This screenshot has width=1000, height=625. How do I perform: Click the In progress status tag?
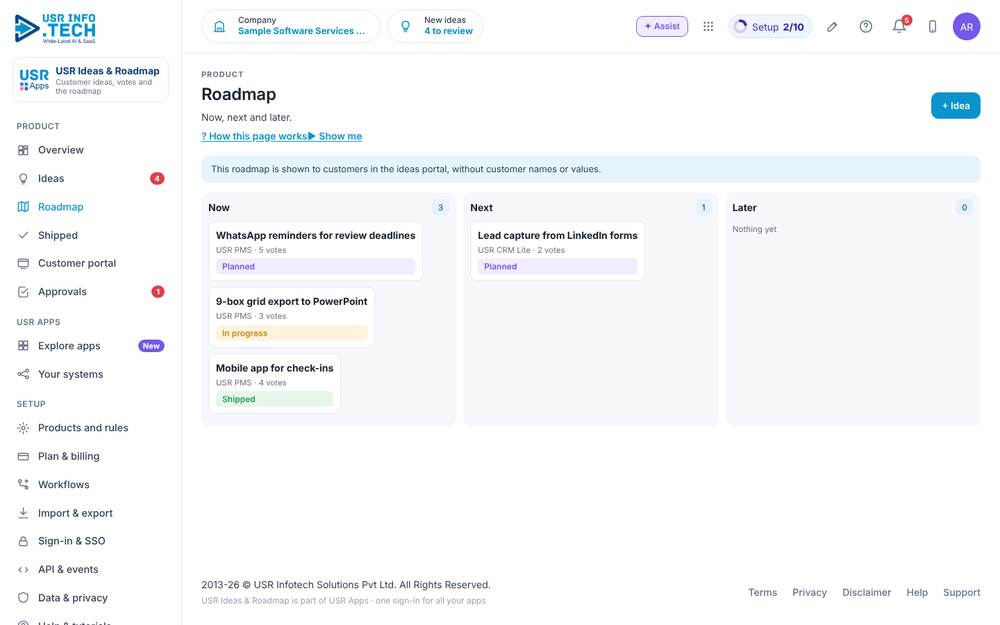[x=291, y=333]
